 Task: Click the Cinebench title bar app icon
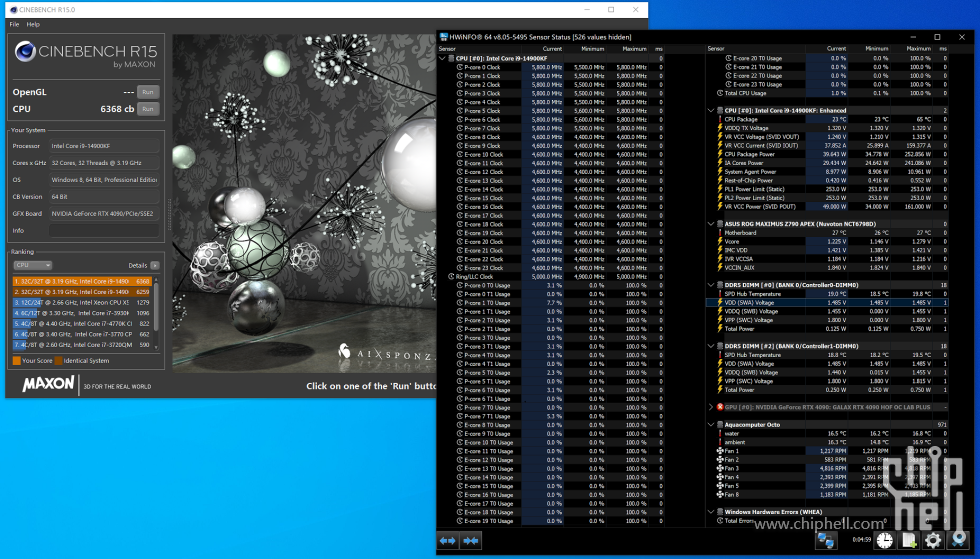(14, 9)
